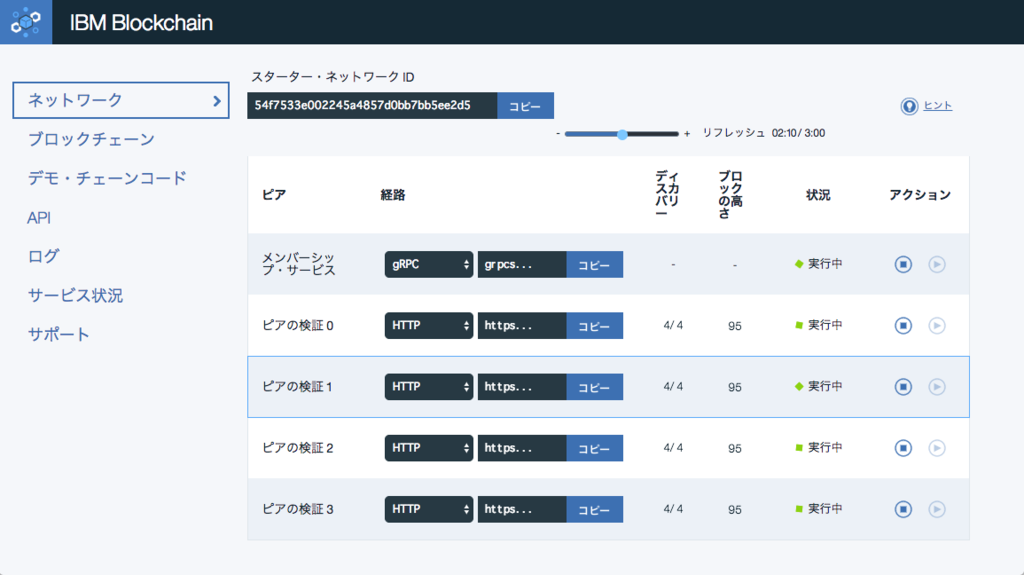Click discovery value 4/4 for ピアの検証 2
Screen dimensions: 1024x575
[x=673, y=448]
